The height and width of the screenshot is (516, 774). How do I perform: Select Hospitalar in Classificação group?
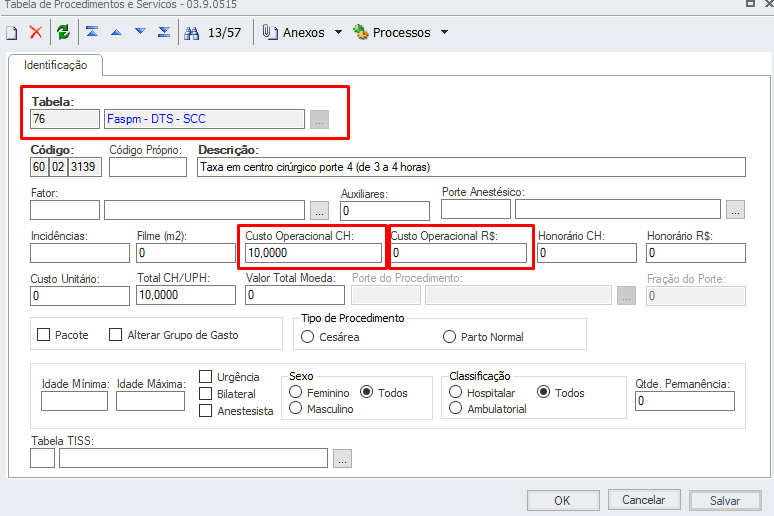click(456, 392)
